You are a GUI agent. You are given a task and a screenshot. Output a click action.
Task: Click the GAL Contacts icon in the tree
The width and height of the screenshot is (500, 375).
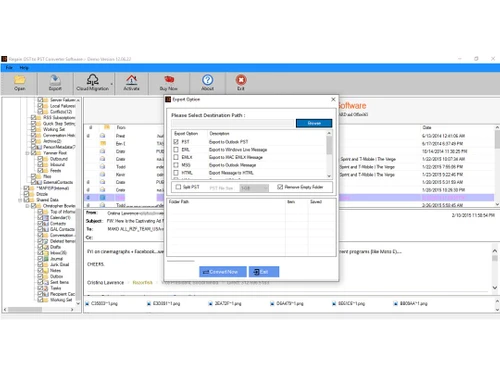46,229
